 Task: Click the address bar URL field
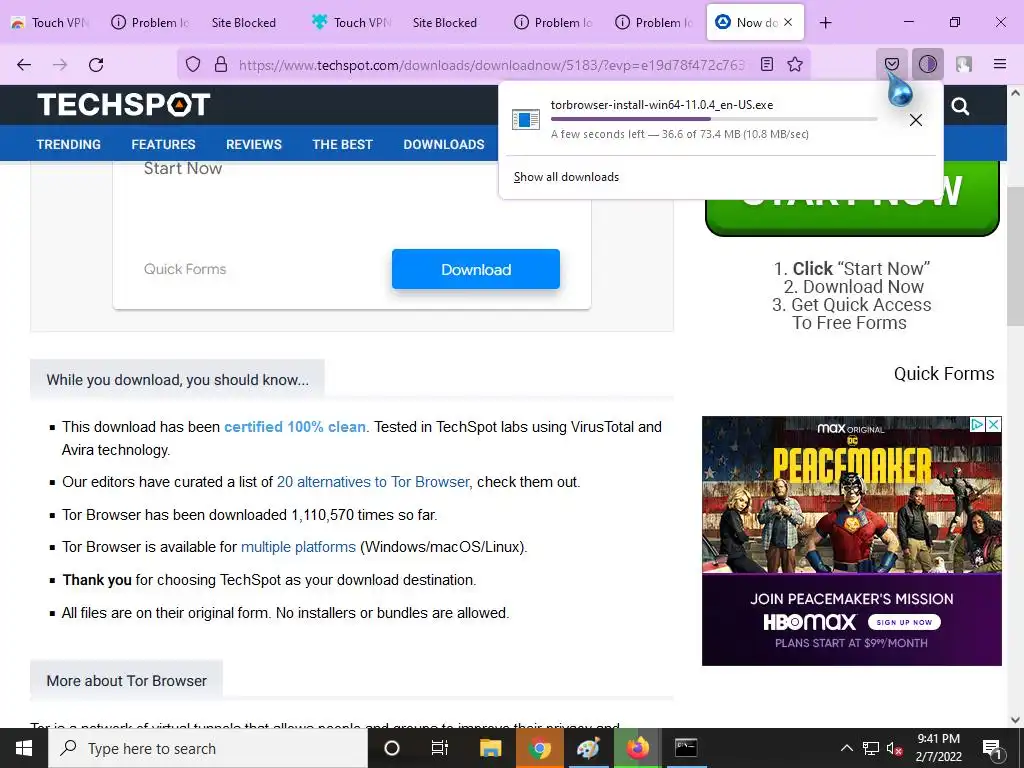(x=491, y=65)
